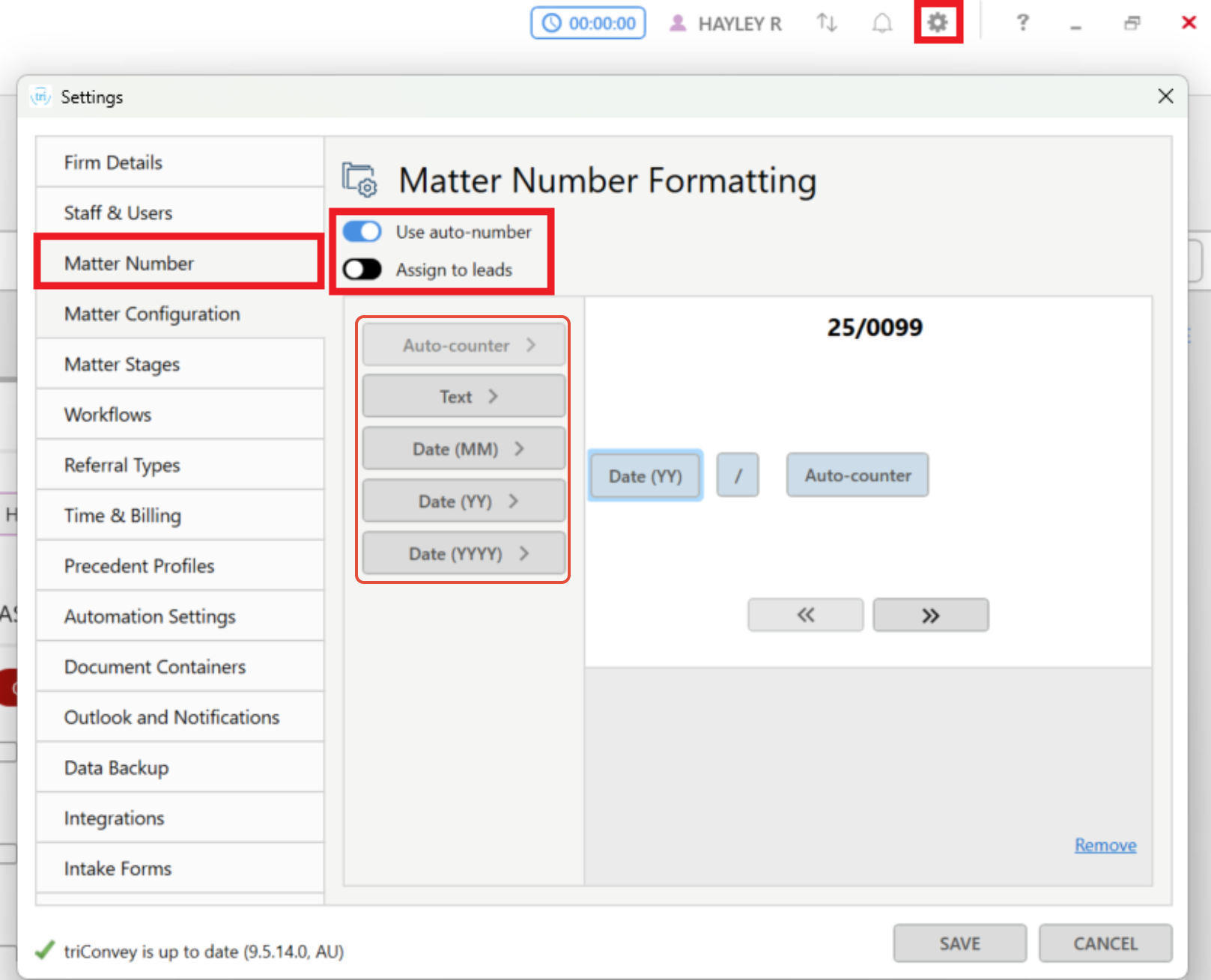1211x980 pixels.
Task: Add Date (MM) component
Action: [464, 449]
